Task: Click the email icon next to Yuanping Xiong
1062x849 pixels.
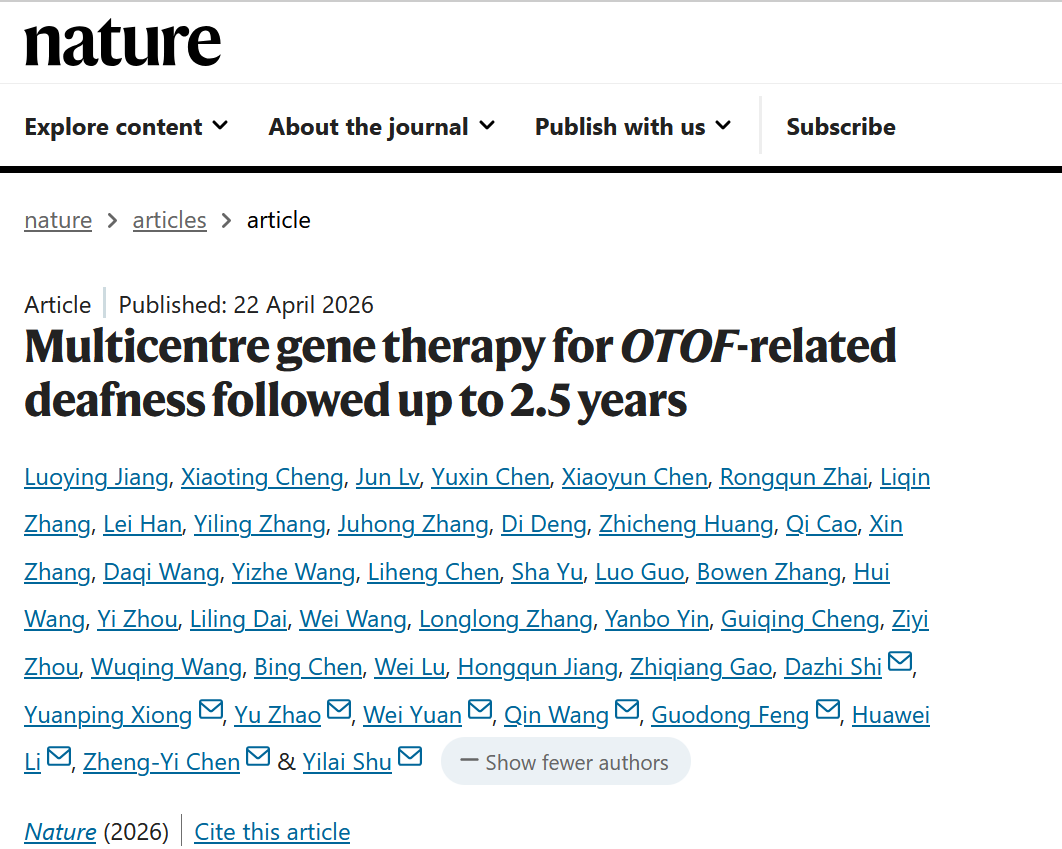Action: tap(210, 710)
